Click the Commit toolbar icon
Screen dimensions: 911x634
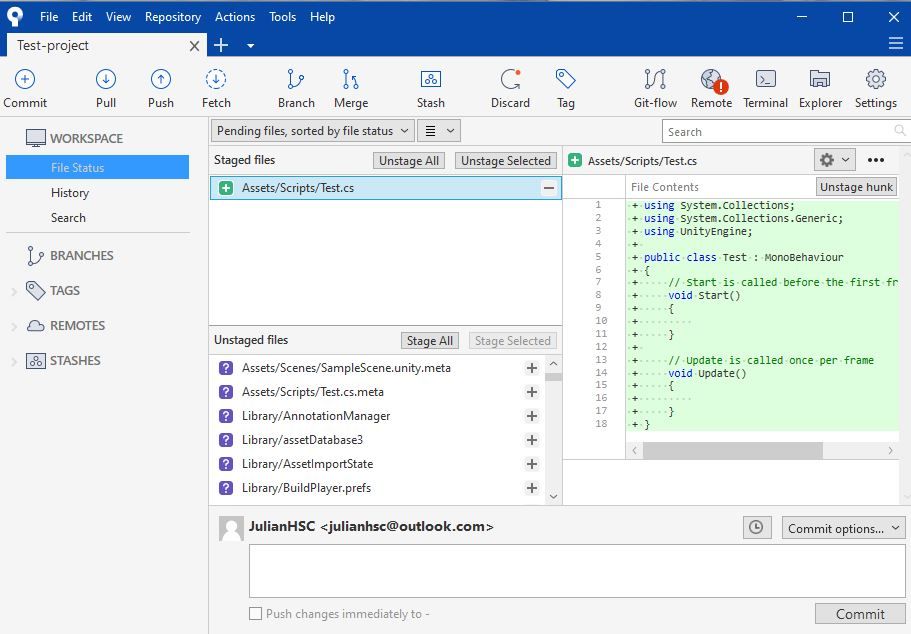click(25, 80)
